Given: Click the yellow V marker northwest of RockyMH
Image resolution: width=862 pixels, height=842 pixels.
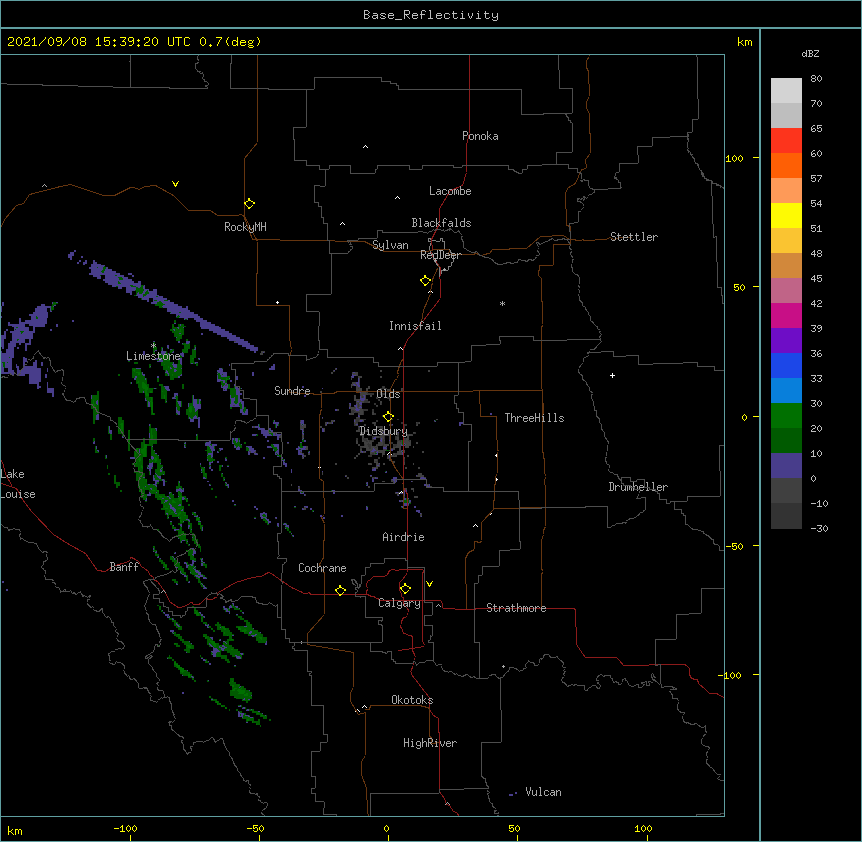Looking at the screenshot, I should coord(175,184).
